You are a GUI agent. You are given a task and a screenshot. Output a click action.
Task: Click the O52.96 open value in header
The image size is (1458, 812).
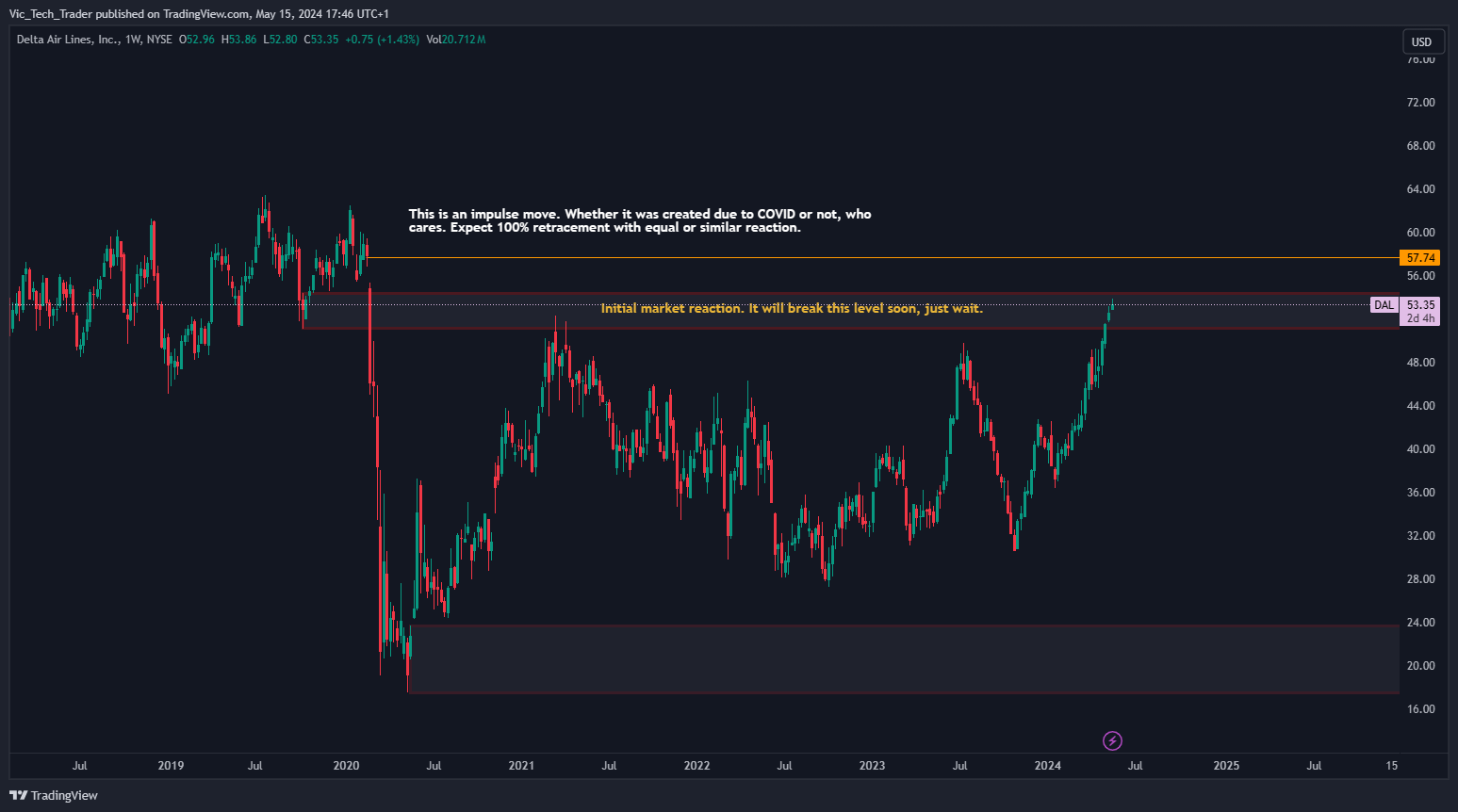(x=197, y=40)
